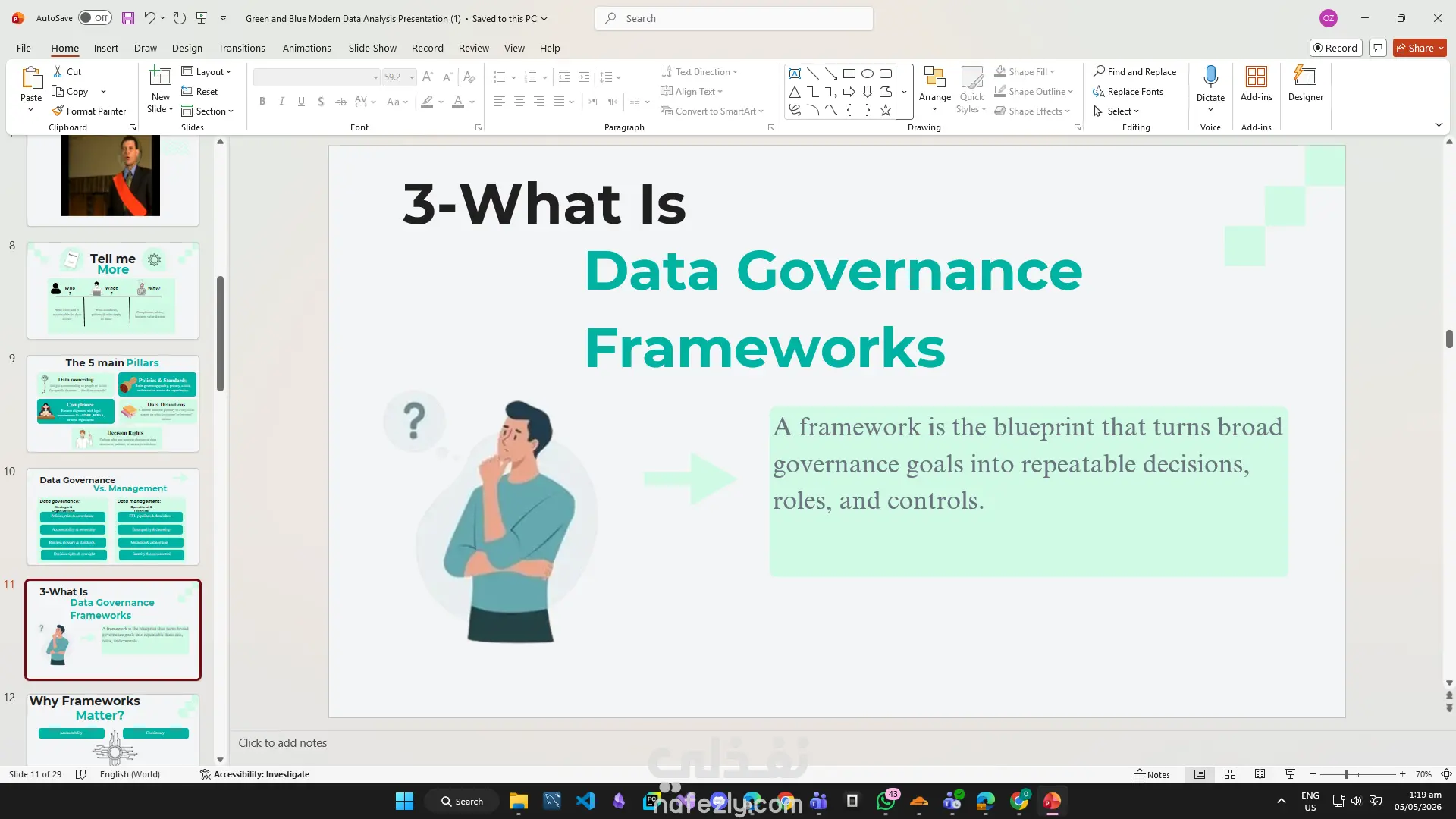Image resolution: width=1456 pixels, height=819 pixels.
Task: Toggle the AutoSave switch
Action: coord(96,18)
